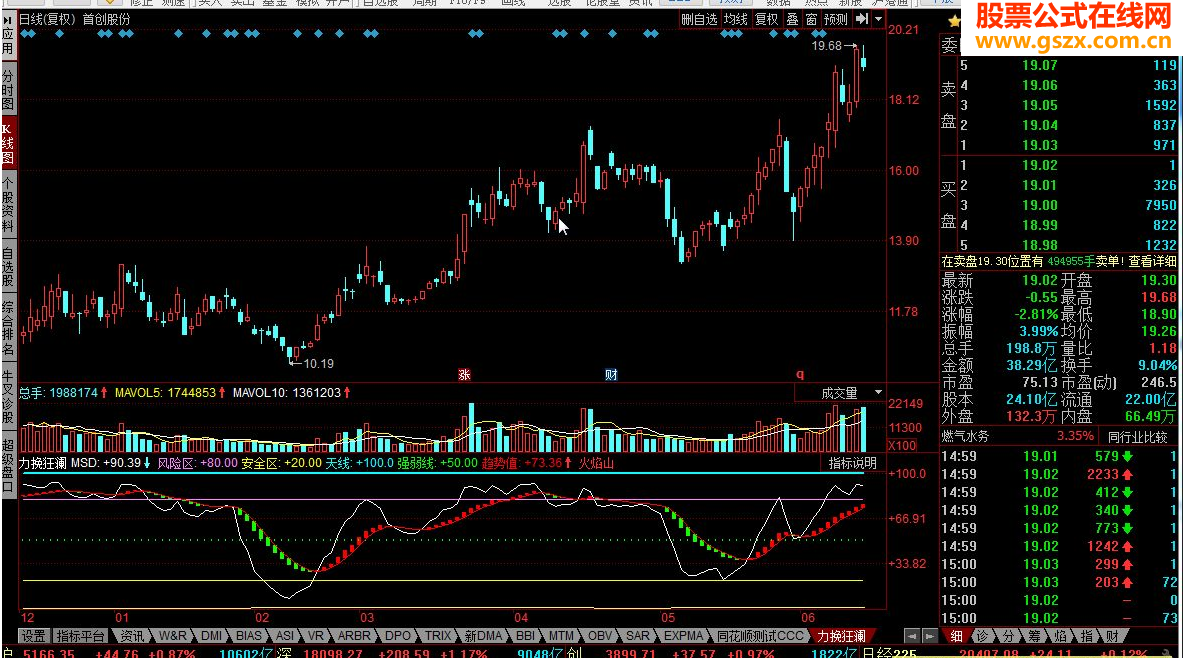This screenshot has height=658, width=1183.
Task: Click the scroll-left arrow below trade list
Action: click(x=913, y=636)
